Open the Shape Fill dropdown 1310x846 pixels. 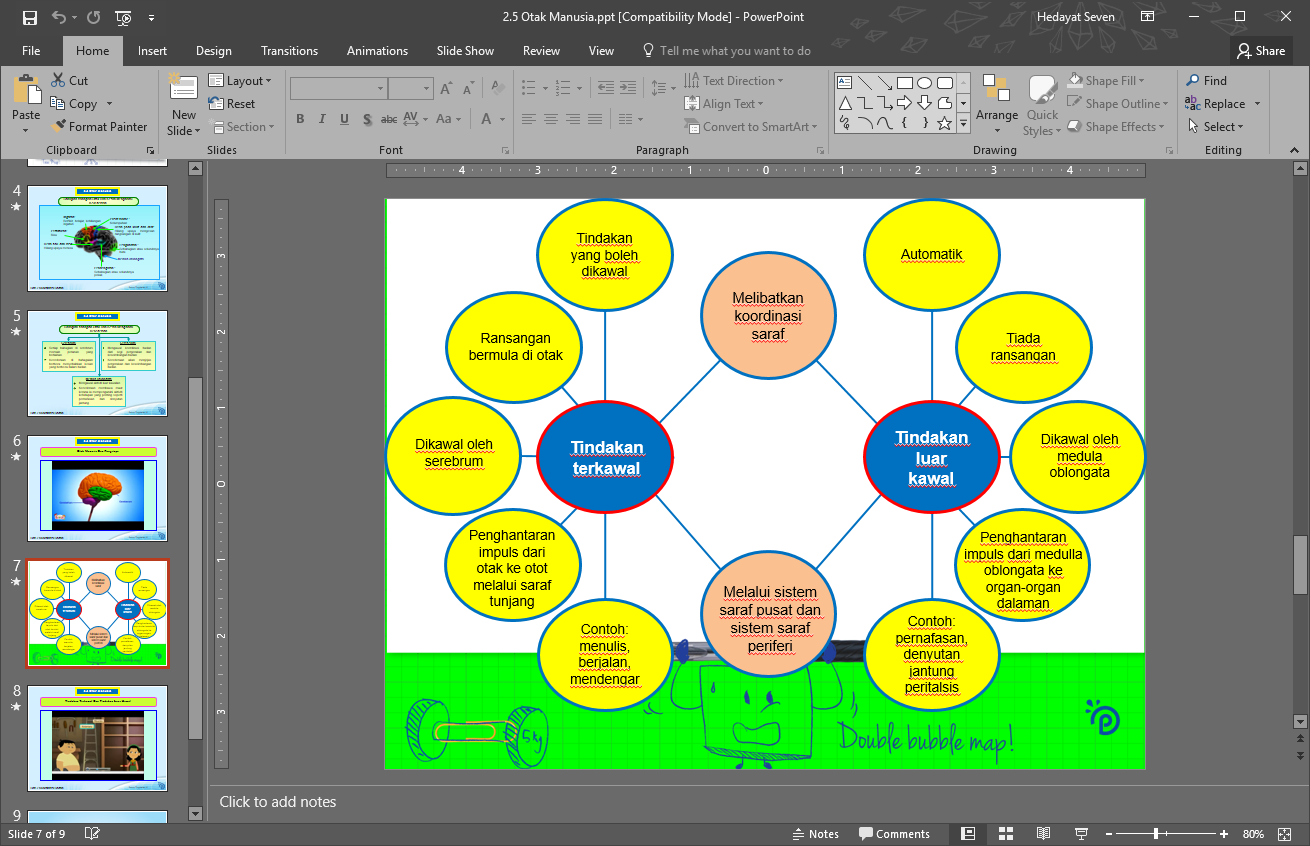(1106, 81)
